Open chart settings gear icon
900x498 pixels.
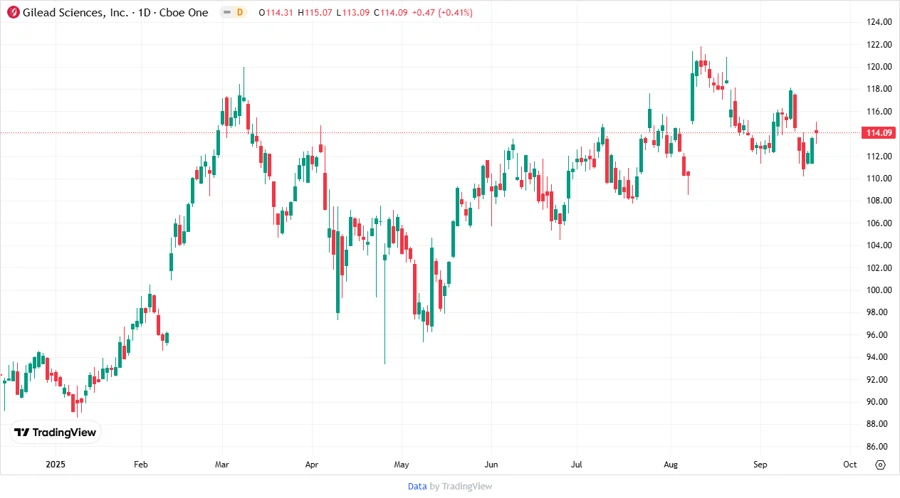880,465
